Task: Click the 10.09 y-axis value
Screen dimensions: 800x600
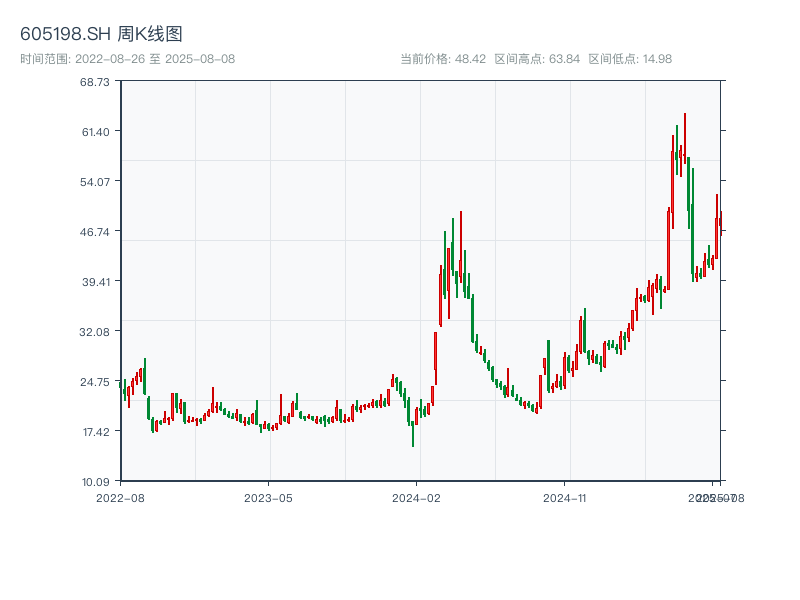Action: point(96,482)
